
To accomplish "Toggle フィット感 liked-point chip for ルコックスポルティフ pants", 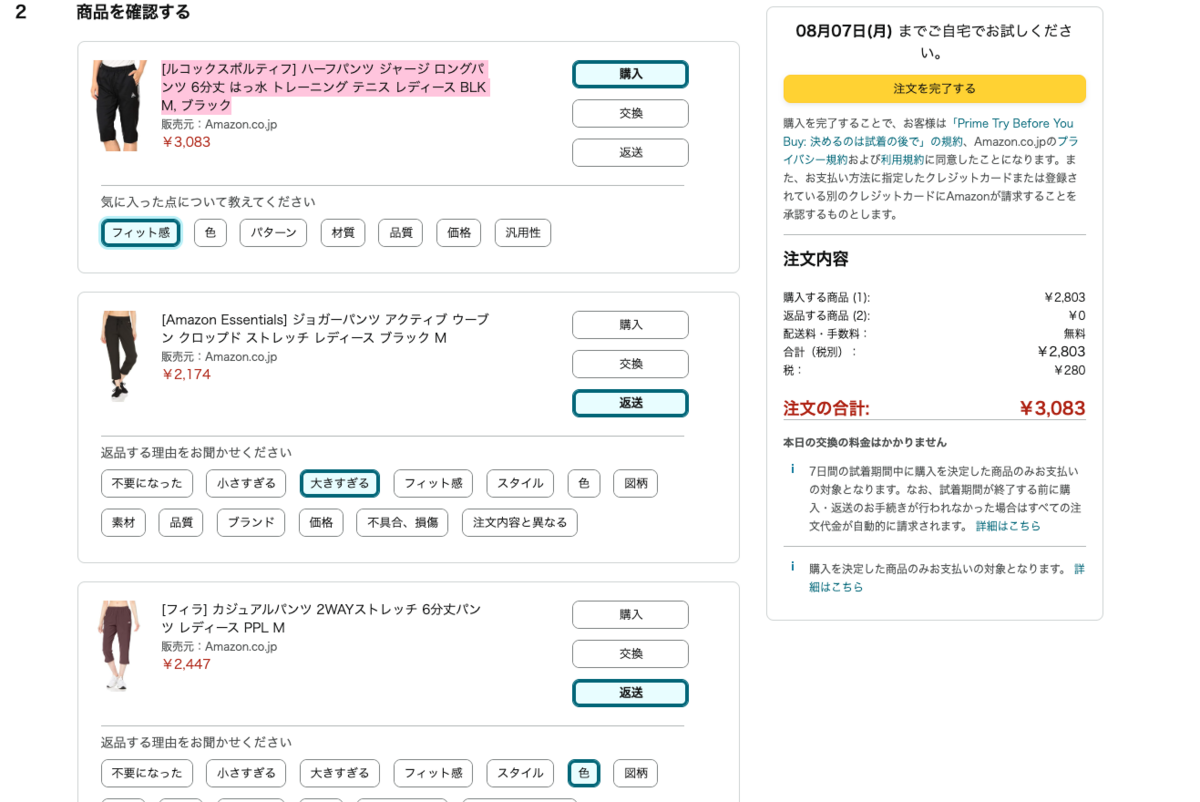I will tap(141, 233).
